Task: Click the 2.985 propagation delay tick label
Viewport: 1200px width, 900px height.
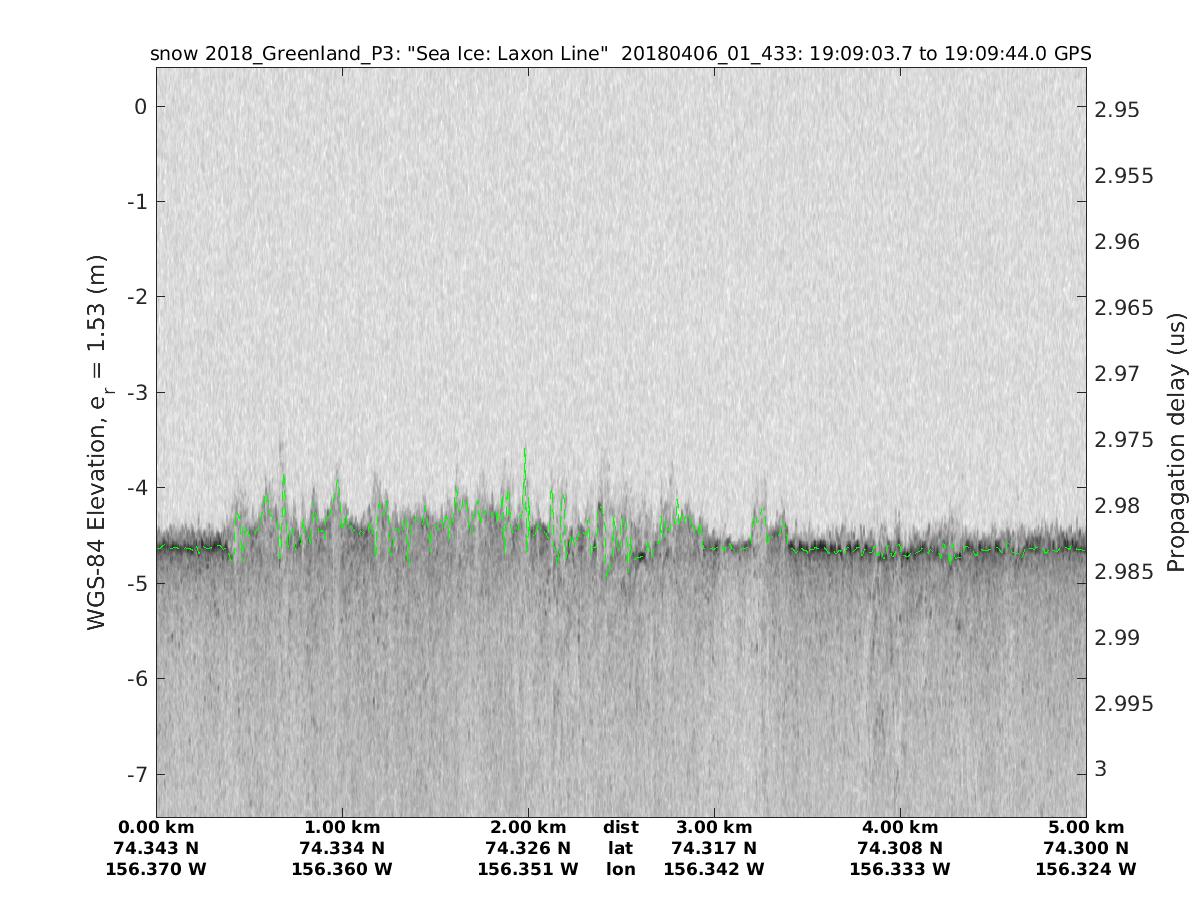Action: click(x=1130, y=570)
